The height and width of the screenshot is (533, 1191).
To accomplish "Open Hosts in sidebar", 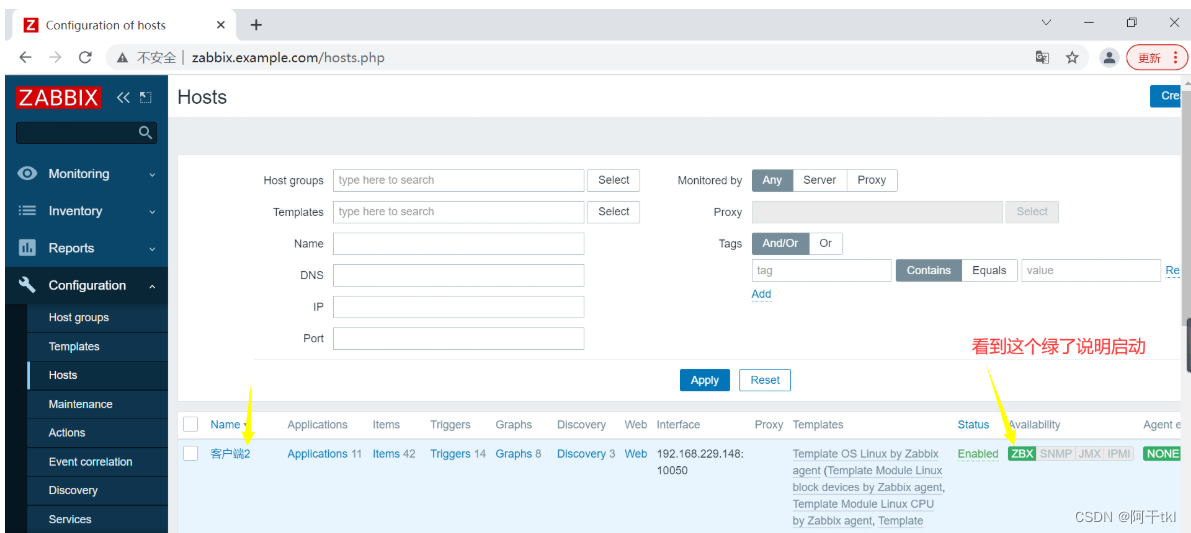I will pyautogui.click(x=63, y=375).
